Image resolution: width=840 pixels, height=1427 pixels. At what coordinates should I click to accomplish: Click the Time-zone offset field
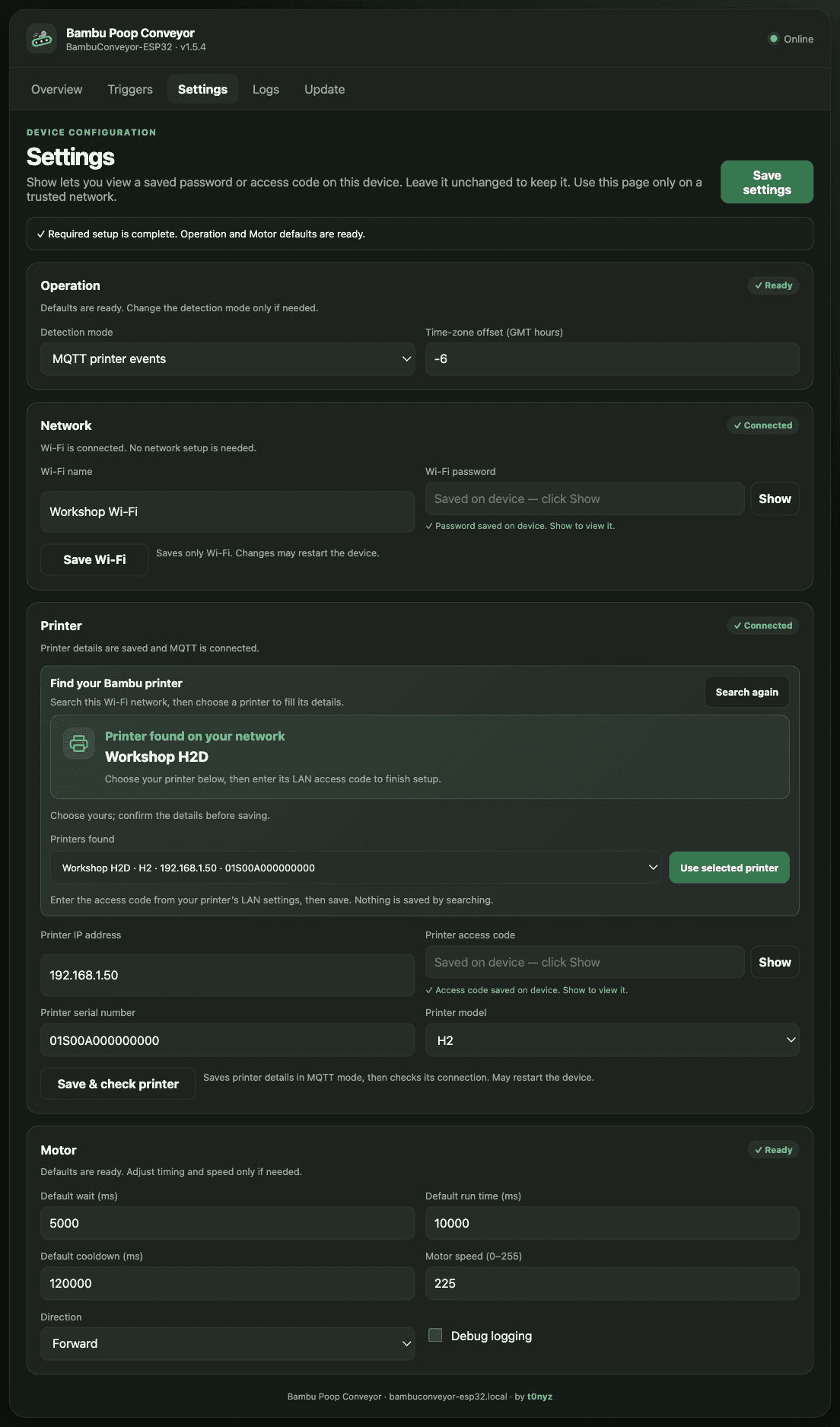click(612, 359)
